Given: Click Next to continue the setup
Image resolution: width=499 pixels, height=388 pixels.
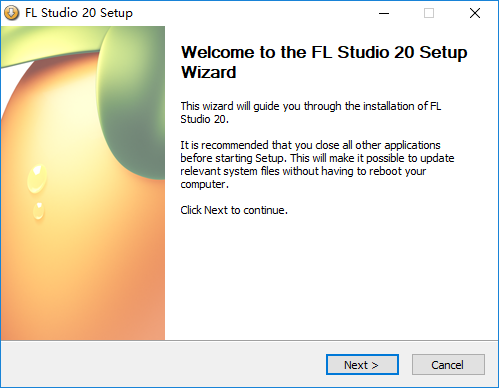Looking at the screenshot, I should click(362, 365).
